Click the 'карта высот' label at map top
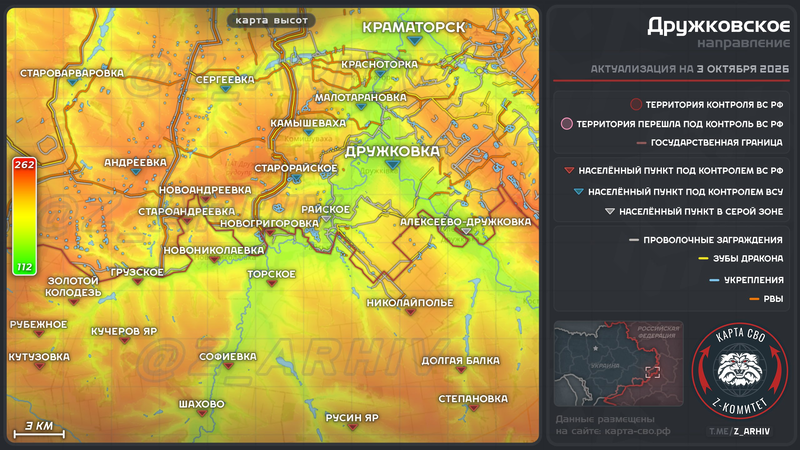This screenshot has width=800, height=450. pos(271,20)
